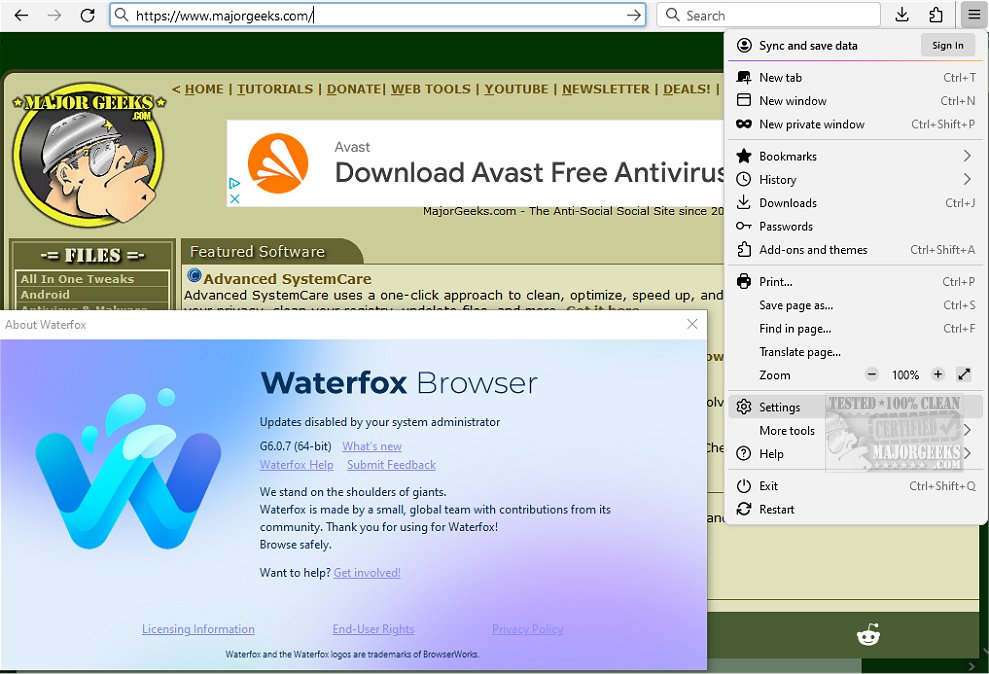
Task: Expand the Bookmarks submenu chevron
Action: click(966, 156)
